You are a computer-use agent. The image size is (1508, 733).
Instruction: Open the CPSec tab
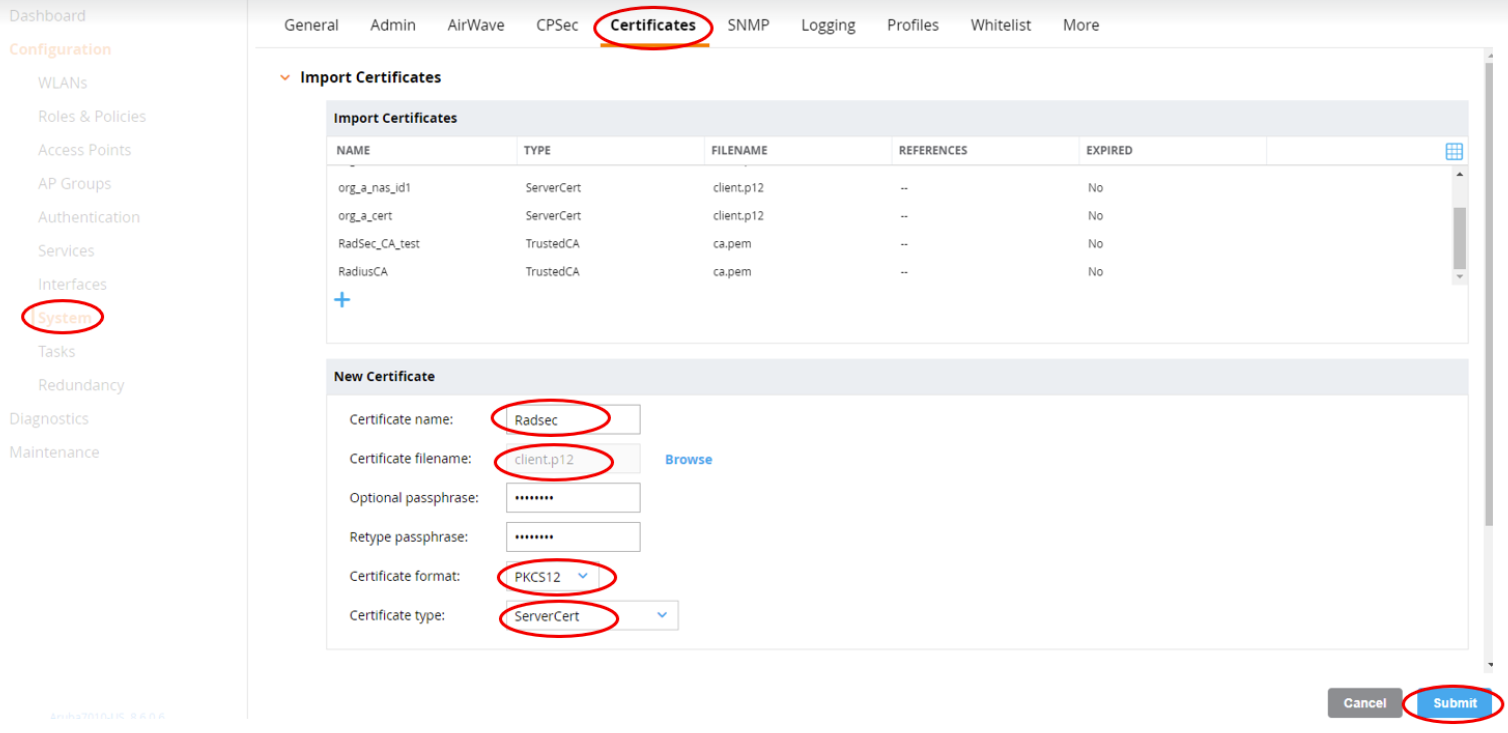(x=557, y=25)
